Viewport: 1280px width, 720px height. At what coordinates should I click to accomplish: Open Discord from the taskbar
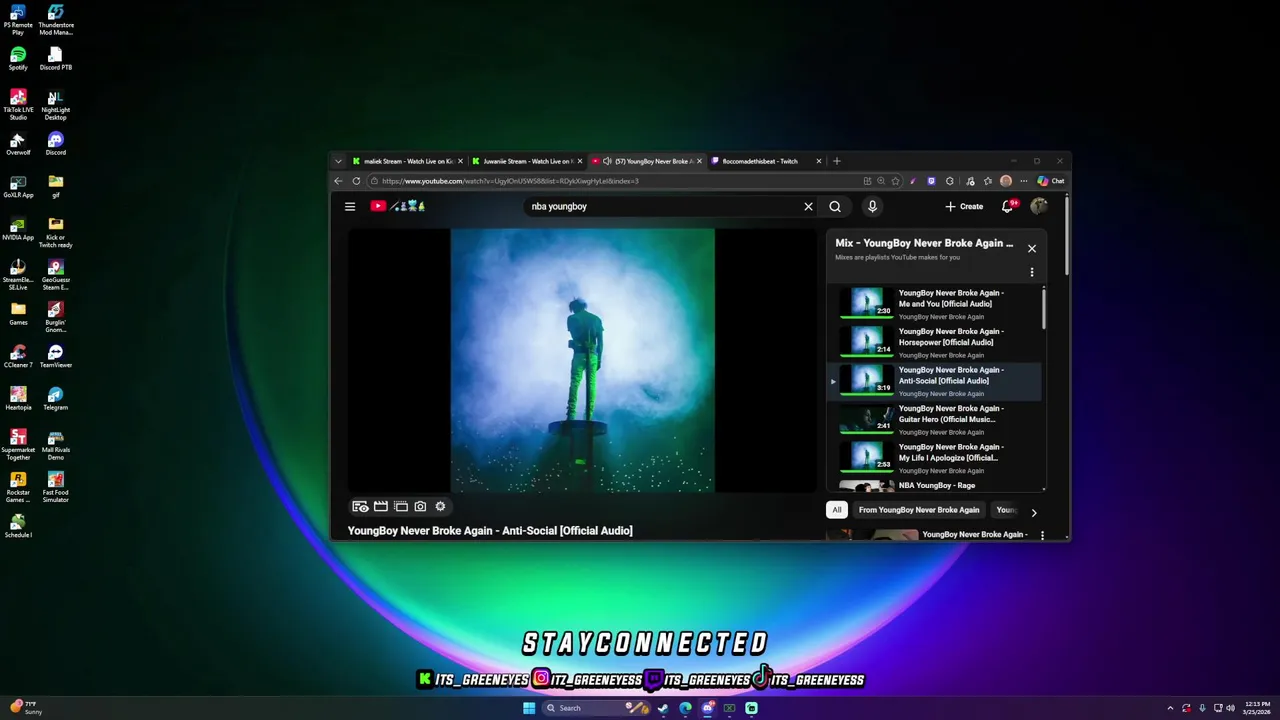pos(707,708)
